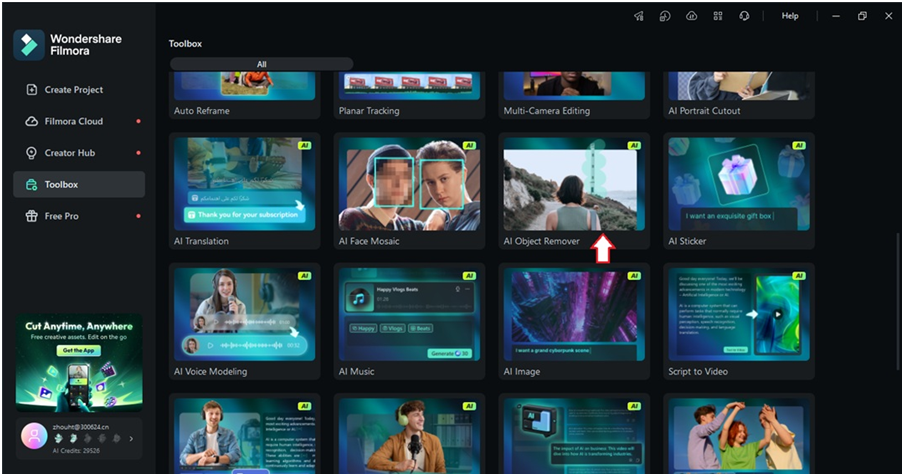Expand account details with the chevron arrow
The height and width of the screenshot is (476, 904).
click(131, 439)
